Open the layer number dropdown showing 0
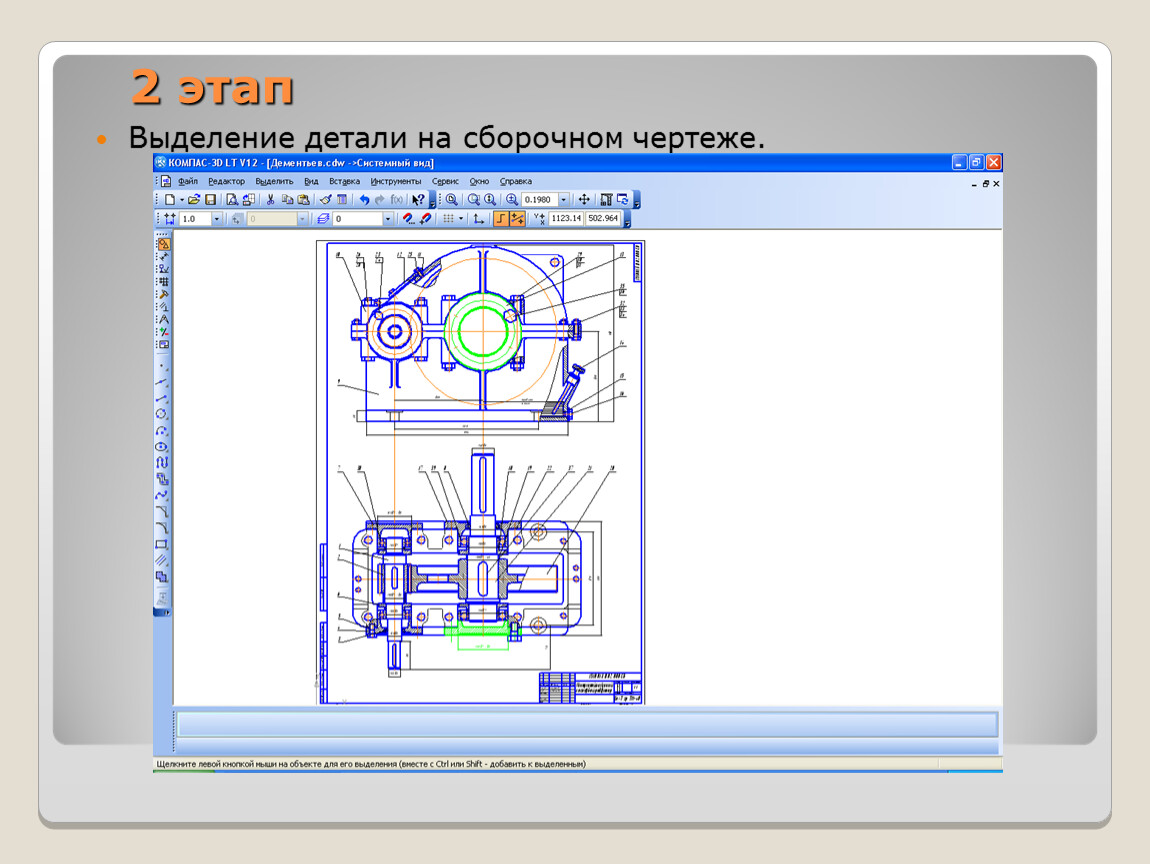Image resolution: width=1150 pixels, height=864 pixels. point(388,218)
